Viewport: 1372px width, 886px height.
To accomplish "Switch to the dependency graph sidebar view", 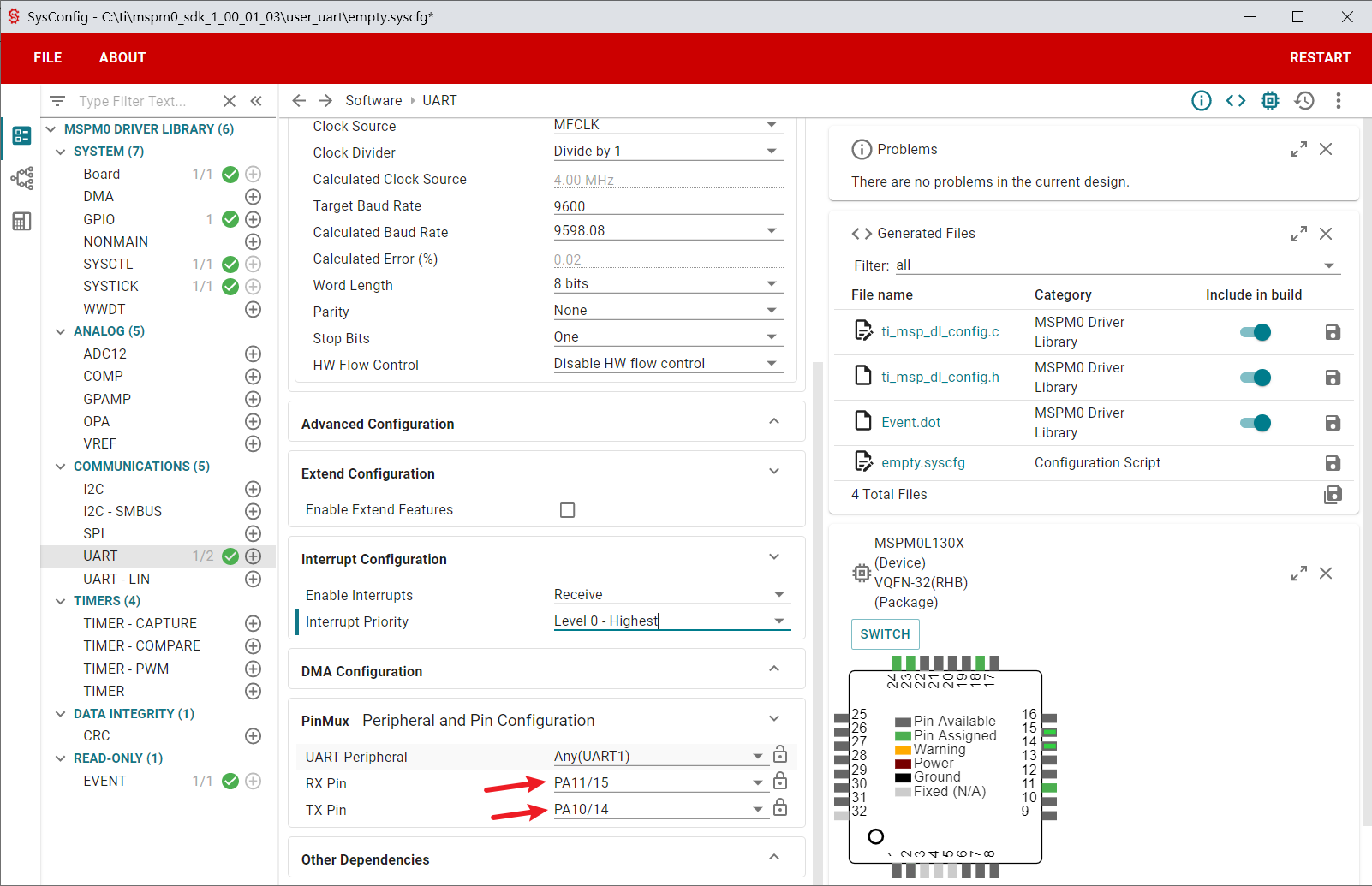I will tap(21, 178).
